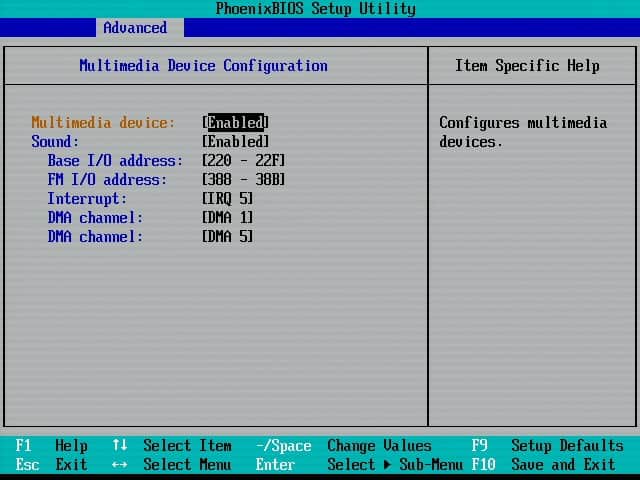Change the DMA 1 channel value
Screen dimensions: 640x480
(228, 218)
